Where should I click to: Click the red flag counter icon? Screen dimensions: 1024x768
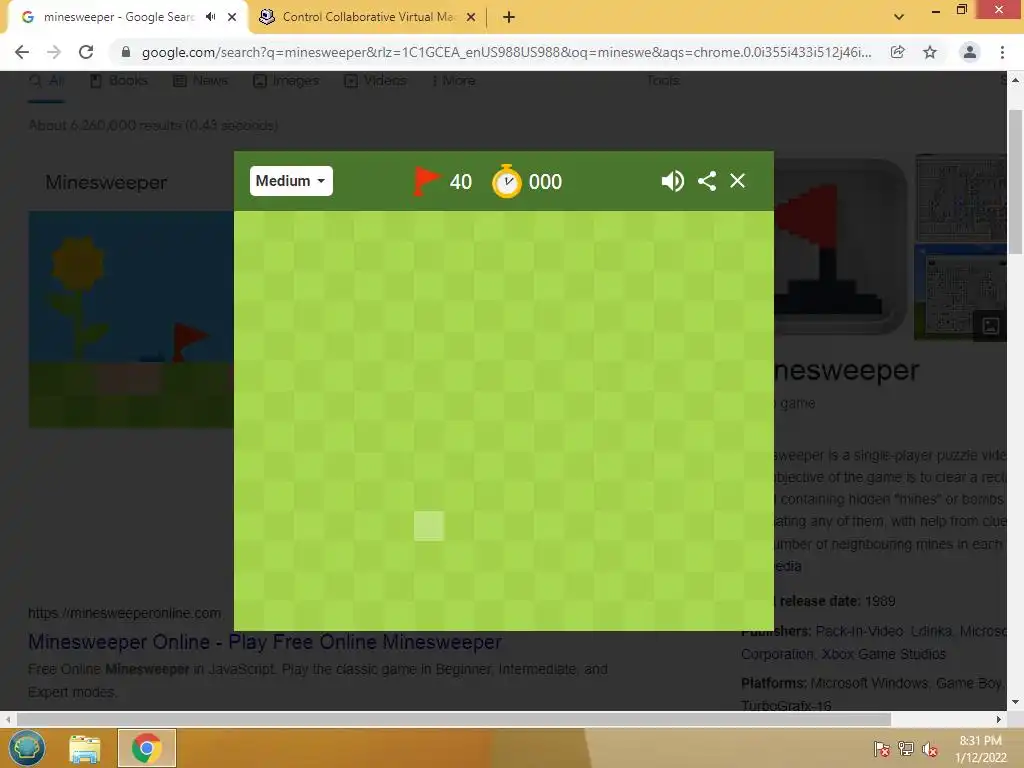coord(426,181)
